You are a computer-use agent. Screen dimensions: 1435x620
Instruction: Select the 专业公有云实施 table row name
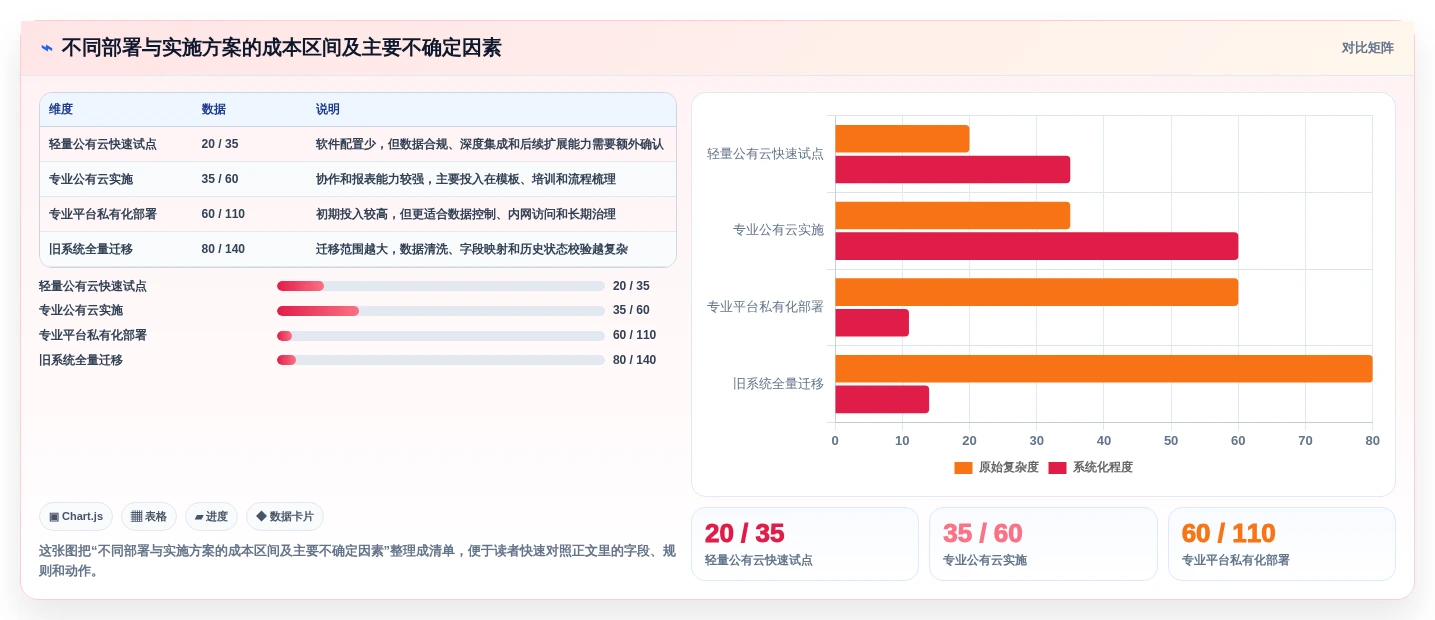tap(91, 179)
